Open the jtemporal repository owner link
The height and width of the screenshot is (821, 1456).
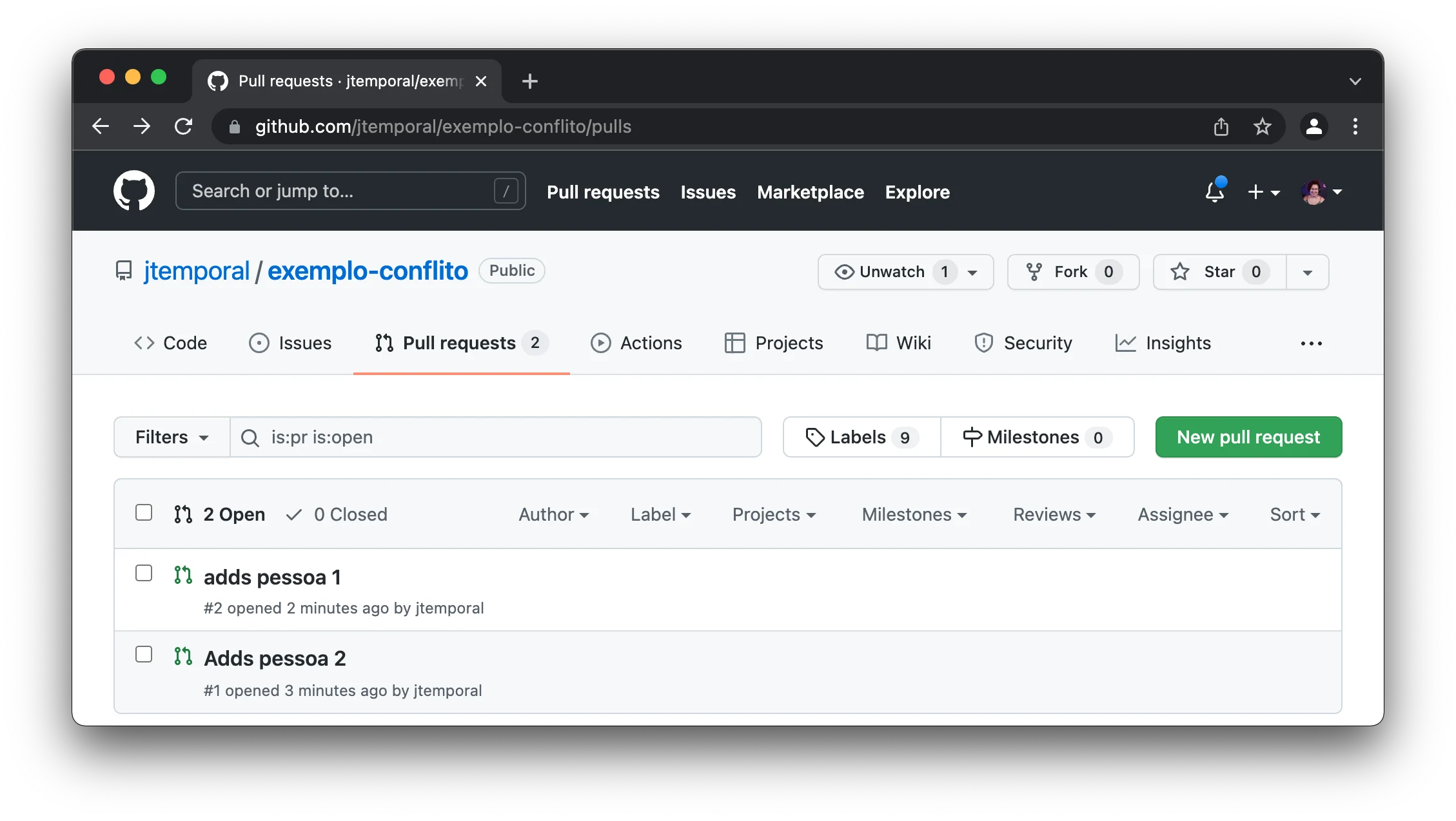coord(197,271)
